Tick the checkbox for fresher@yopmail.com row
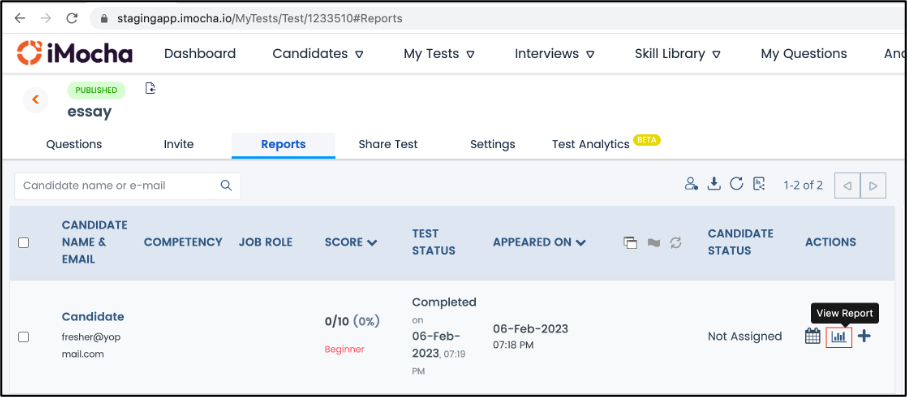Viewport: 908px width, 398px height. click(23, 337)
